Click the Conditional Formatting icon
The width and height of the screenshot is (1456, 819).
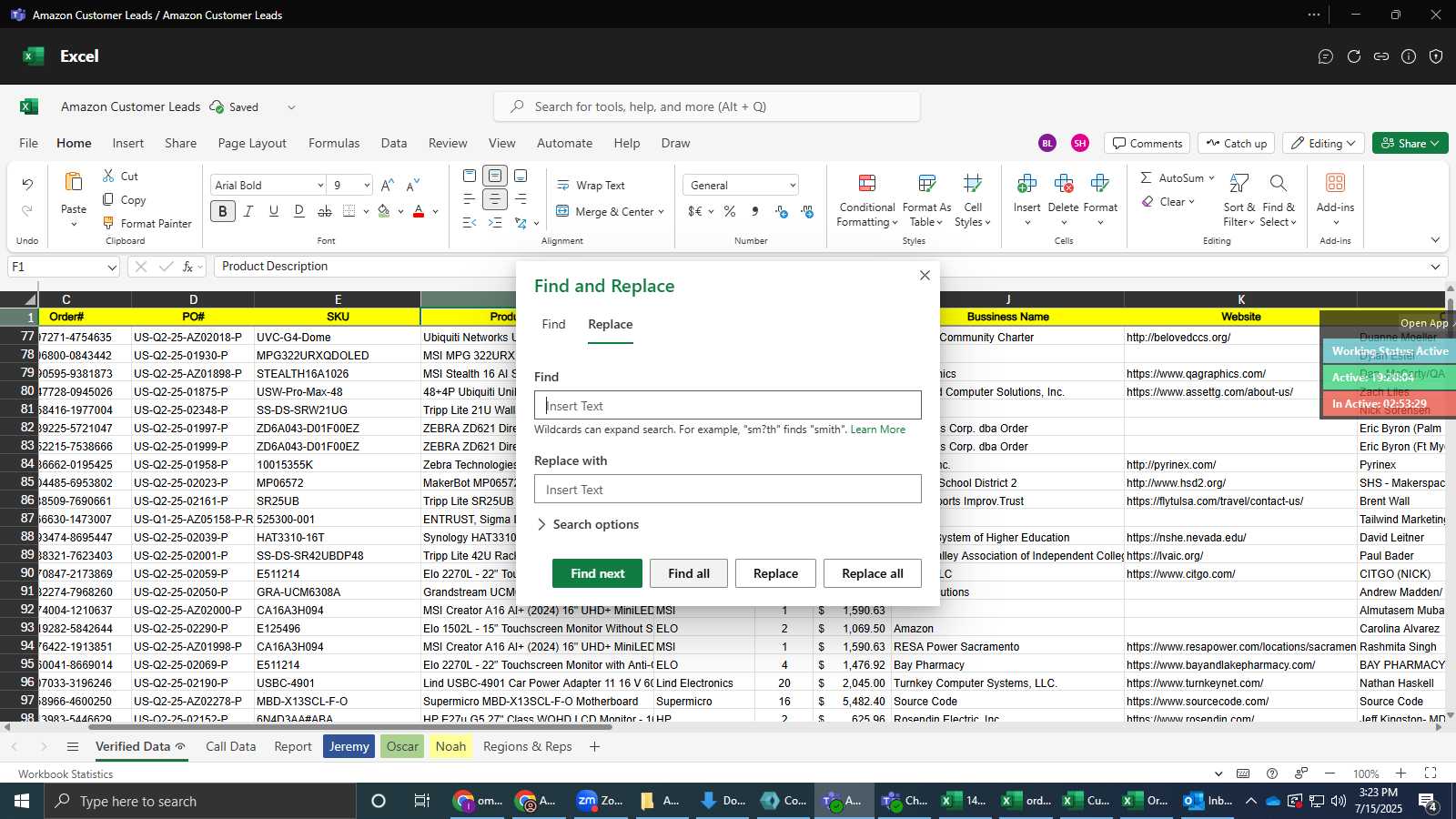tap(867, 183)
